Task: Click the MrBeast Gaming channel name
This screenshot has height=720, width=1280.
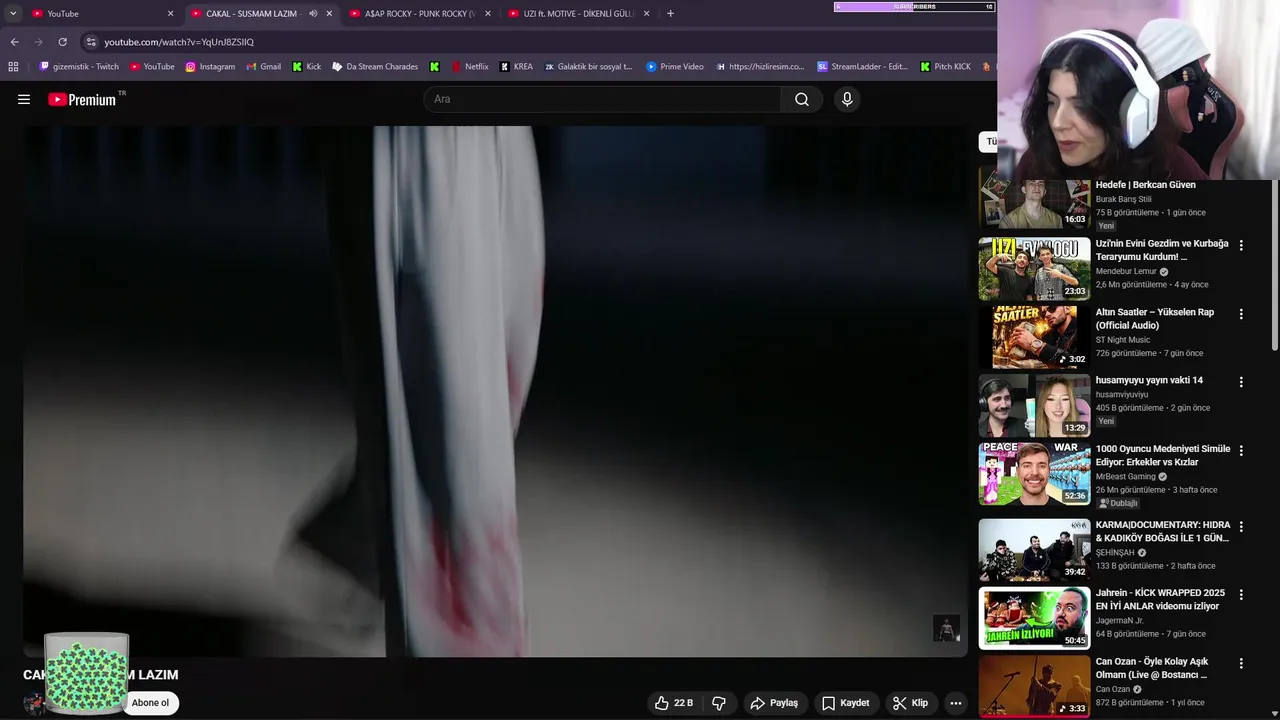Action: pyautogui.click(x=1125, y=477)
